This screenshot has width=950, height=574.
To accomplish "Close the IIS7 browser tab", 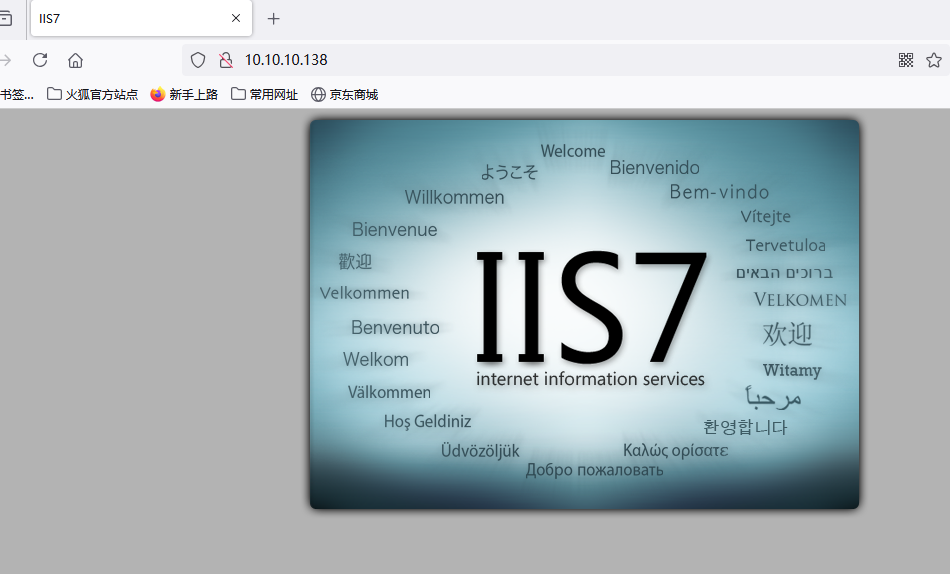I will pos(236,18).
